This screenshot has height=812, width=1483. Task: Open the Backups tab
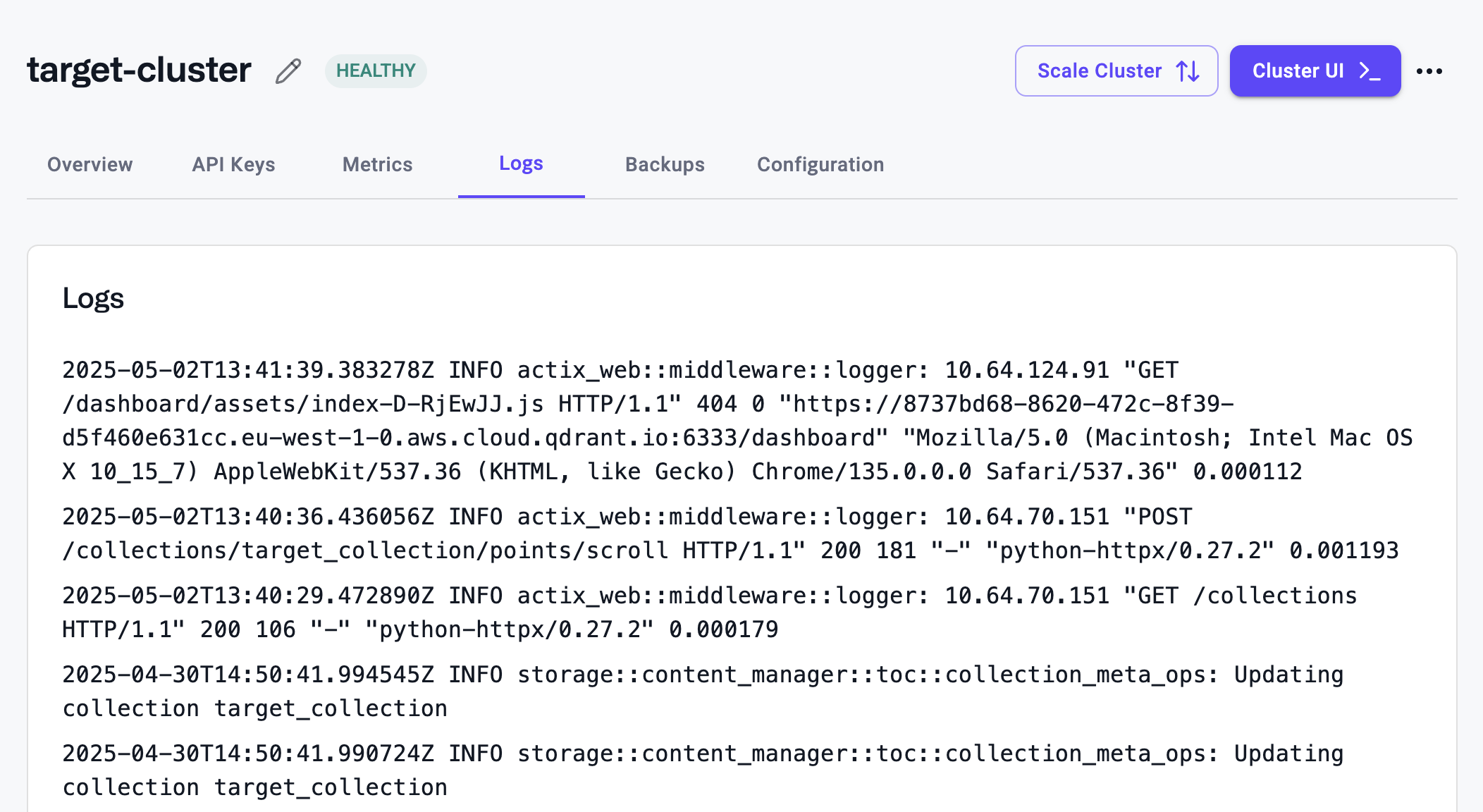[x=664, y=164]
